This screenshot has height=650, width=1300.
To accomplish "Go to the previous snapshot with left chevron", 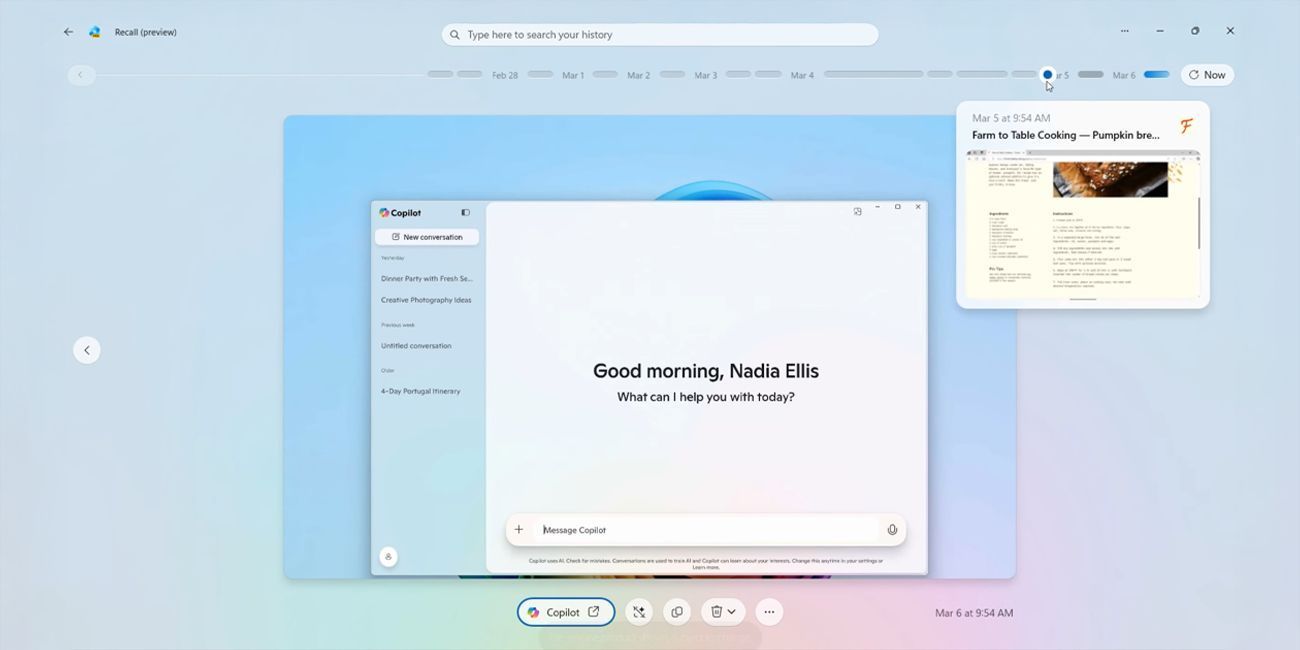I will (x=87, y=350).
